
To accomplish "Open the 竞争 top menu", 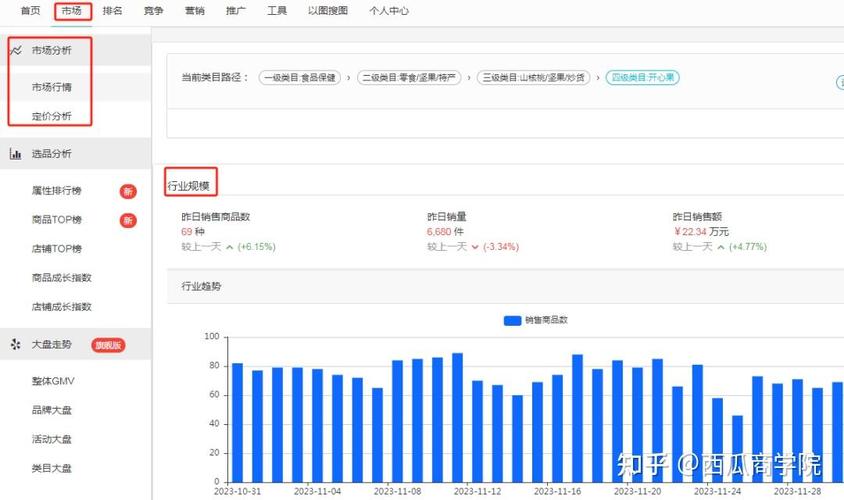I will click(153, 11).
